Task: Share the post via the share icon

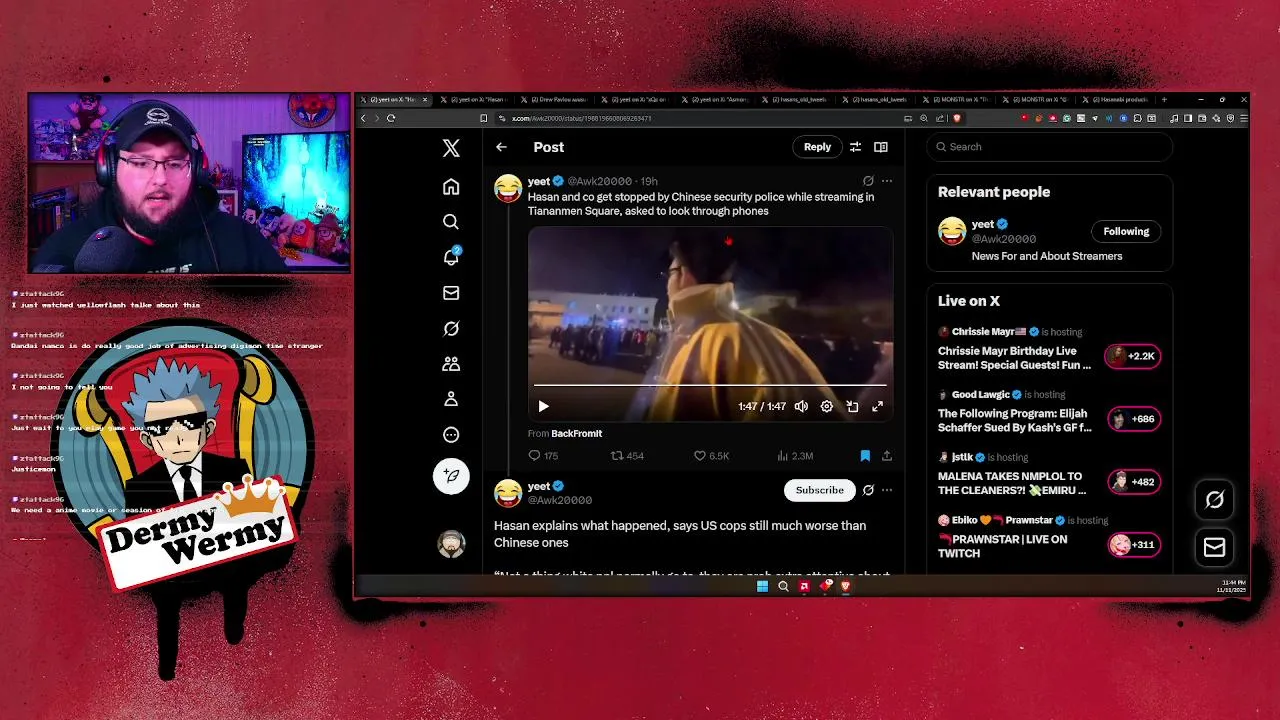Action: [886, 456]
